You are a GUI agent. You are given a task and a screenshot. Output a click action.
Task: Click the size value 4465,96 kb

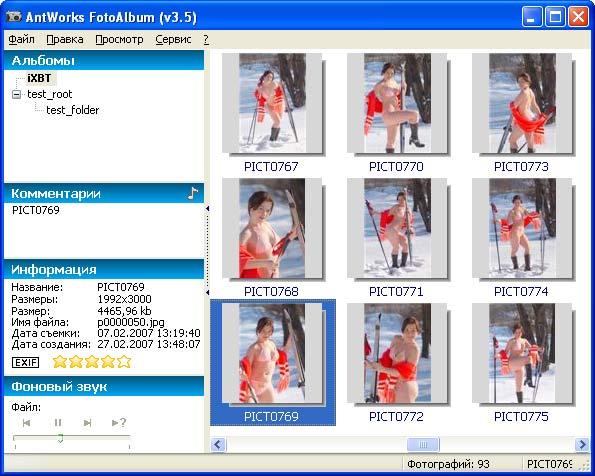pyautogui.click(x=124, y=311)
